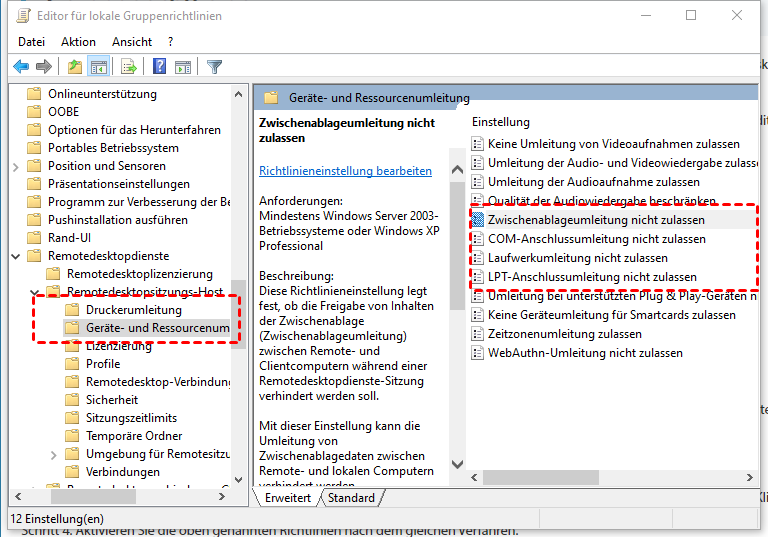The width and height of the screenshot is (768, 537).
Task: Click tree pane scroll up arrow
Action: tap(239, 94)
